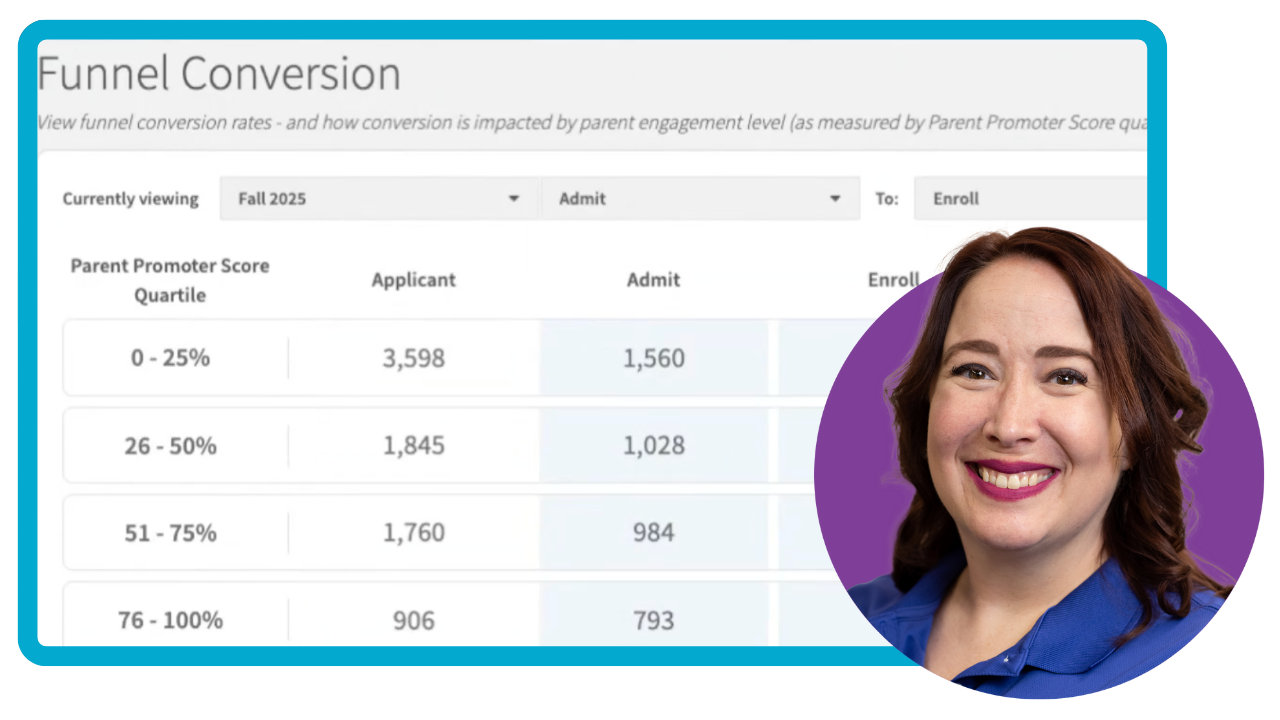Select the 1,028 admit cell

(x=653, y=445)
